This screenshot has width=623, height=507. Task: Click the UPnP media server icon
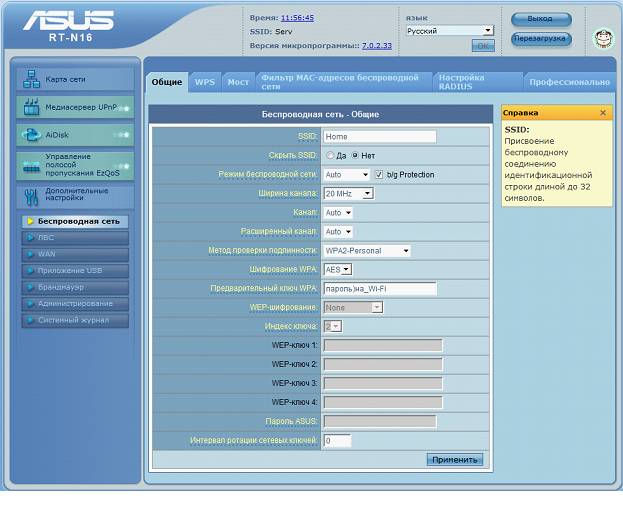31,107
